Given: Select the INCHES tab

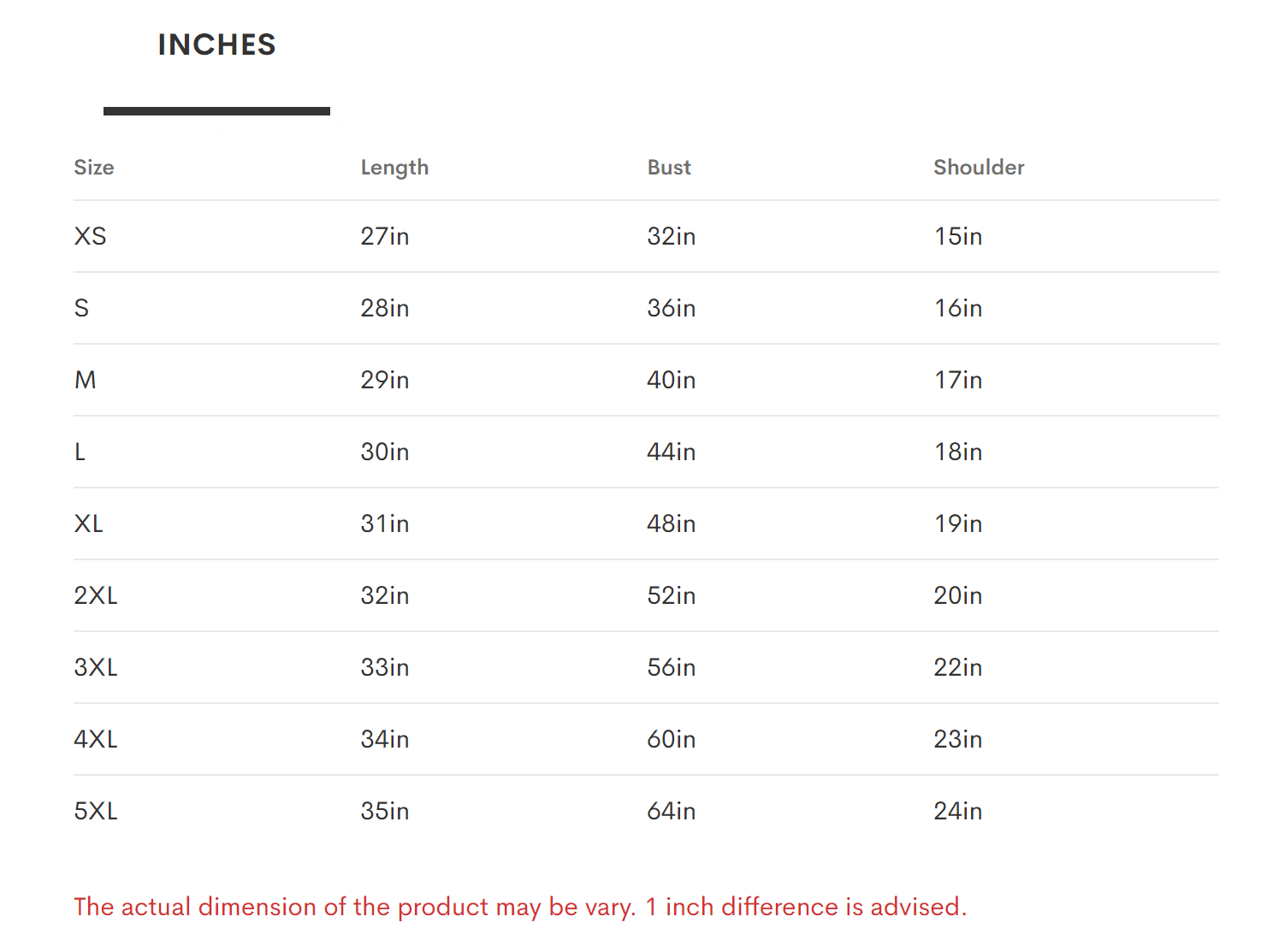Looking at the screenshot, I should click(x=216, y=45).
